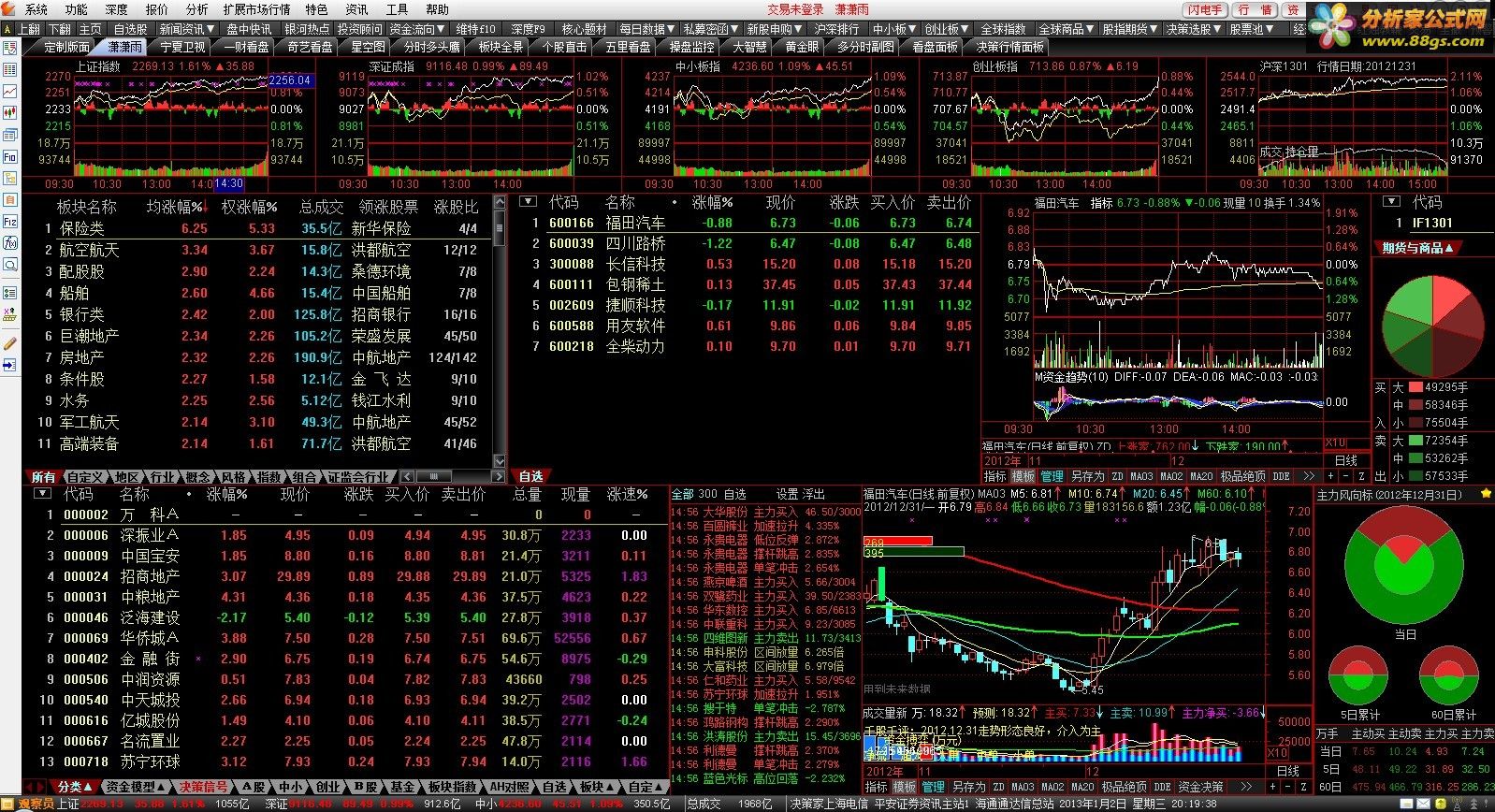Click the F12 sidebar icon
The image size is (1495, 812).
[9, 222]
